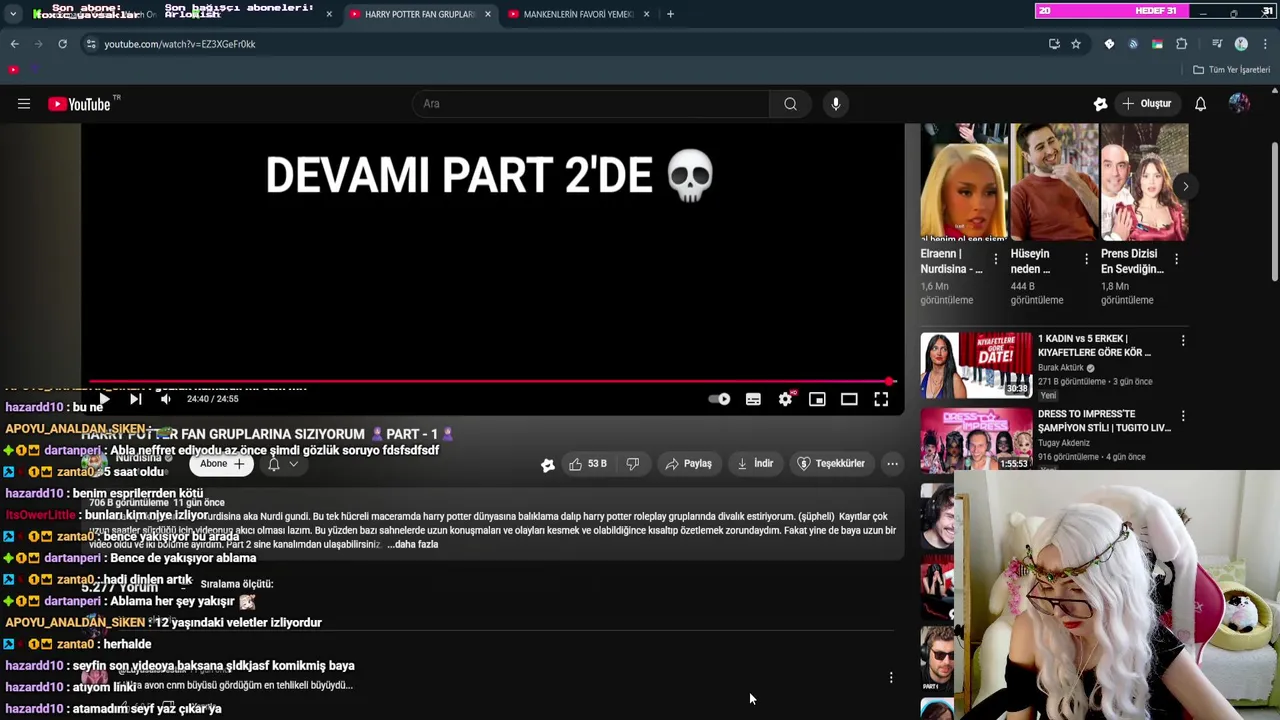
Task: Open options for the Elraenn short
Action: tap(996, 259)
